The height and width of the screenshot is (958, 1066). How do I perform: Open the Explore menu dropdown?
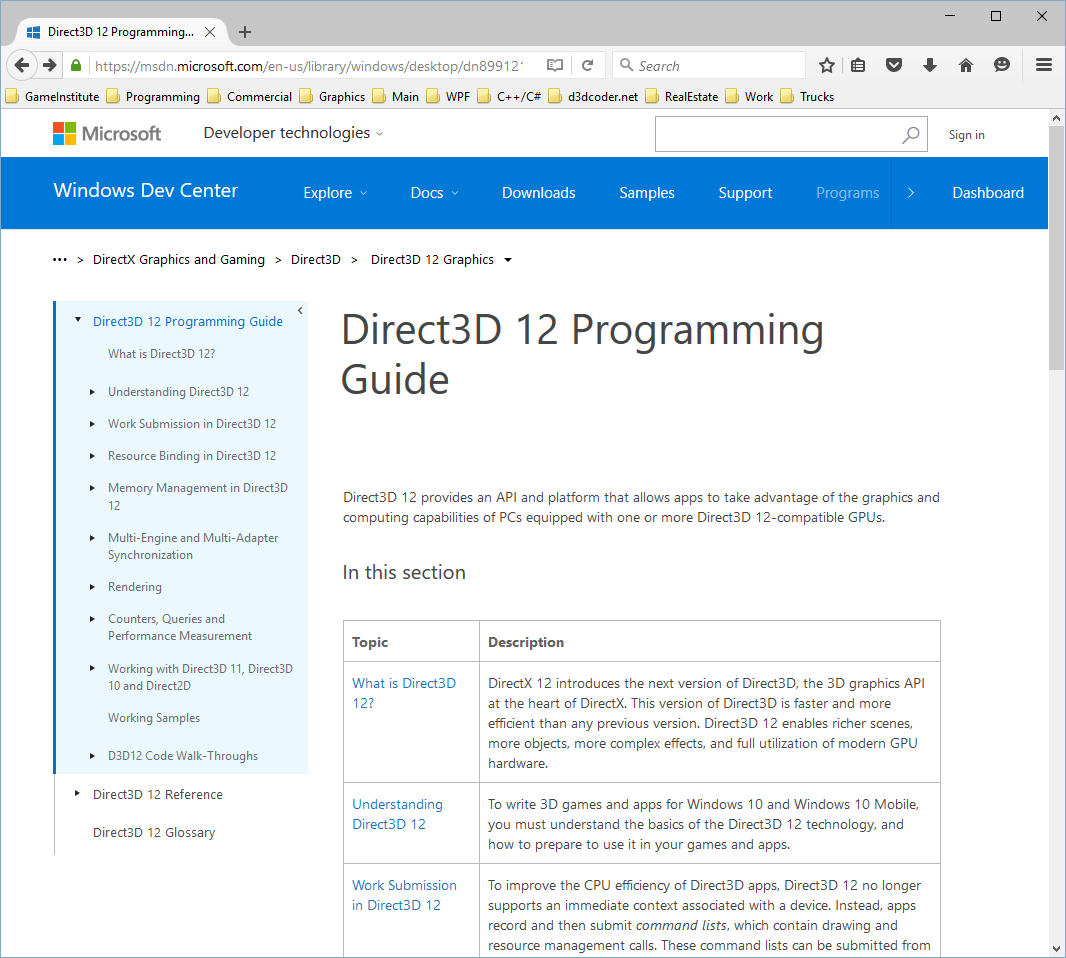[x=335, y=193]
